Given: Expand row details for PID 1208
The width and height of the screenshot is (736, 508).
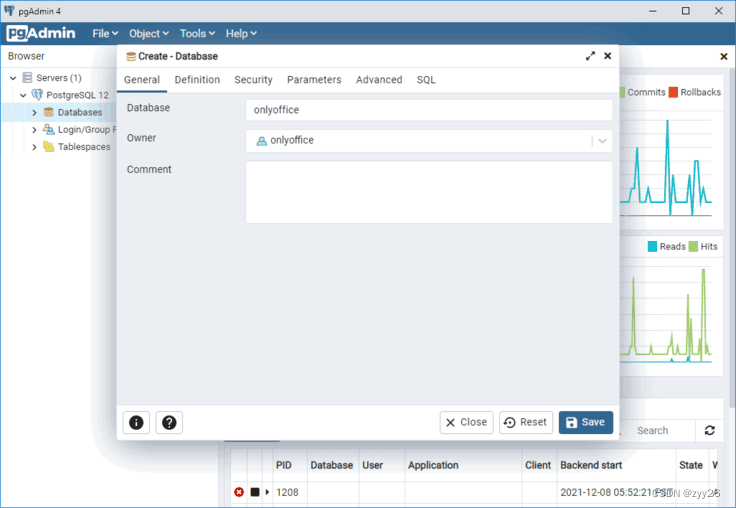Looking at the screenshot, I should pyautogui.click(x=267, y=492).
